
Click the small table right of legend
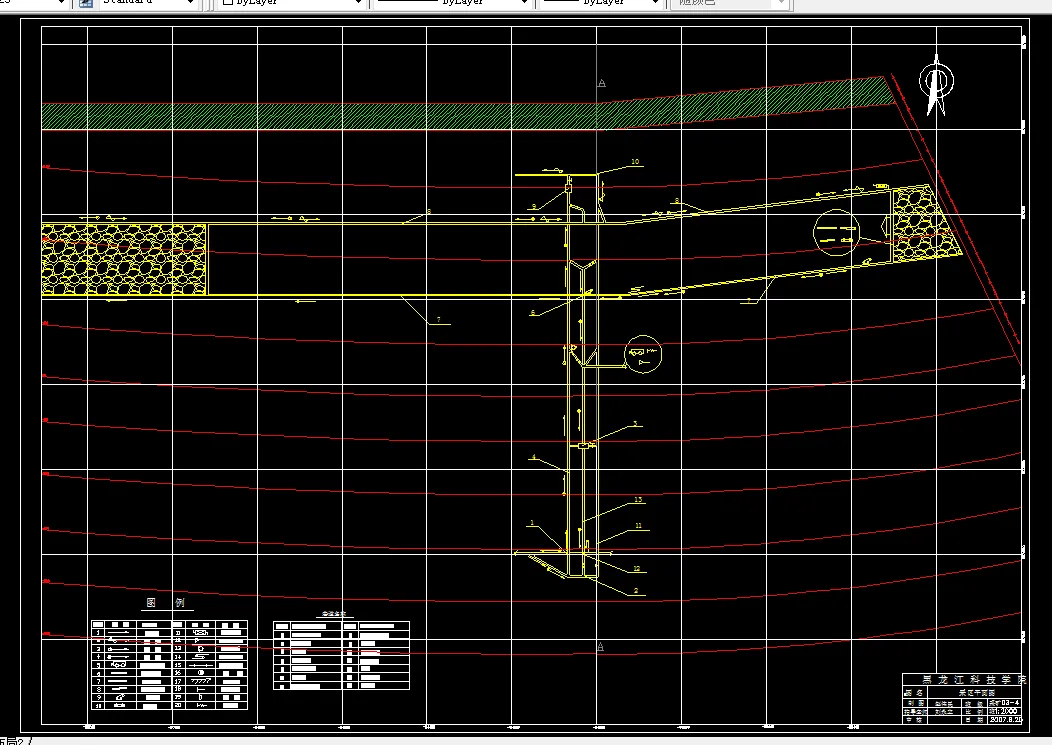coord(341,655)
